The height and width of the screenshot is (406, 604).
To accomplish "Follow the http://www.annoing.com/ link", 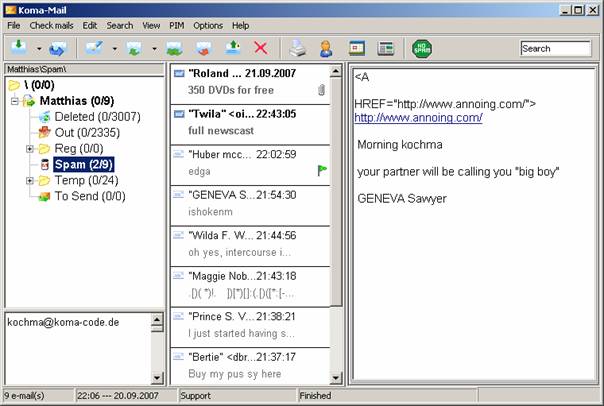I will (x=418, y=117).
